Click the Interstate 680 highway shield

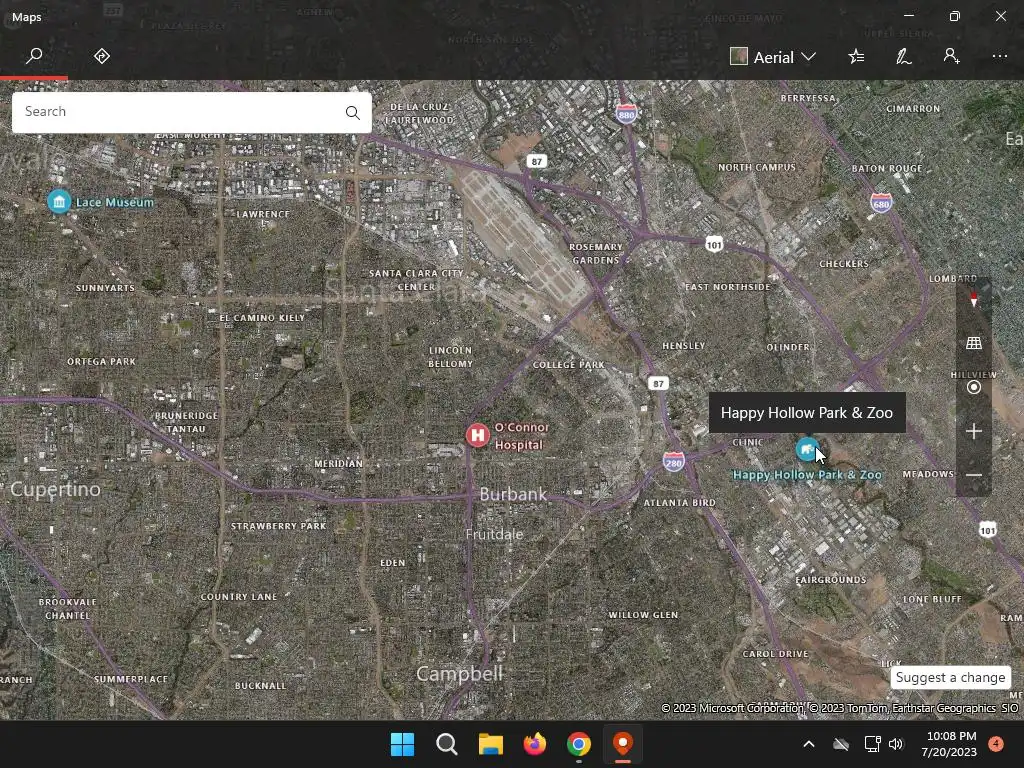(881, 203)
